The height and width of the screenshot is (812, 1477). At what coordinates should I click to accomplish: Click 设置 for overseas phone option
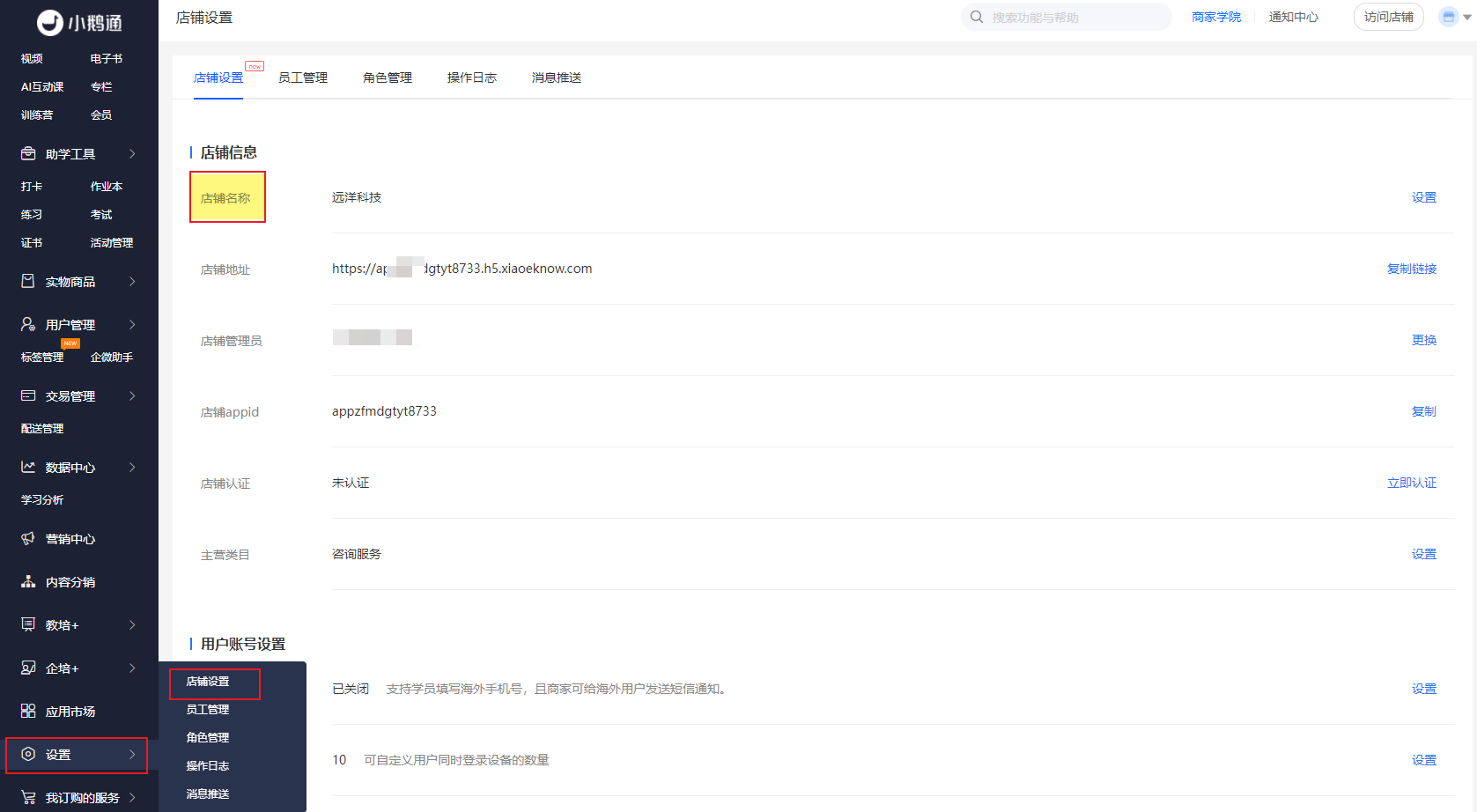pyautogui.click(x=1424, y=689)
